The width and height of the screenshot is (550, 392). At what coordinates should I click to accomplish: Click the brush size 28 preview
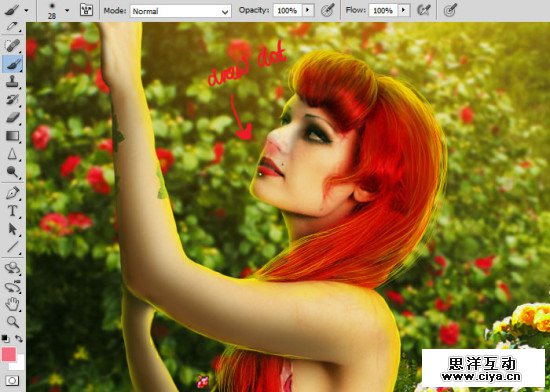[52, 11]
